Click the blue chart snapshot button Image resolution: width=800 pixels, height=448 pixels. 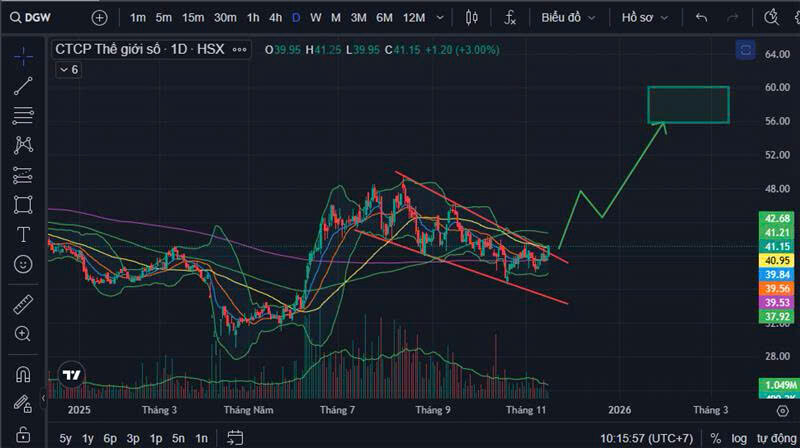(x=745, y=50)
